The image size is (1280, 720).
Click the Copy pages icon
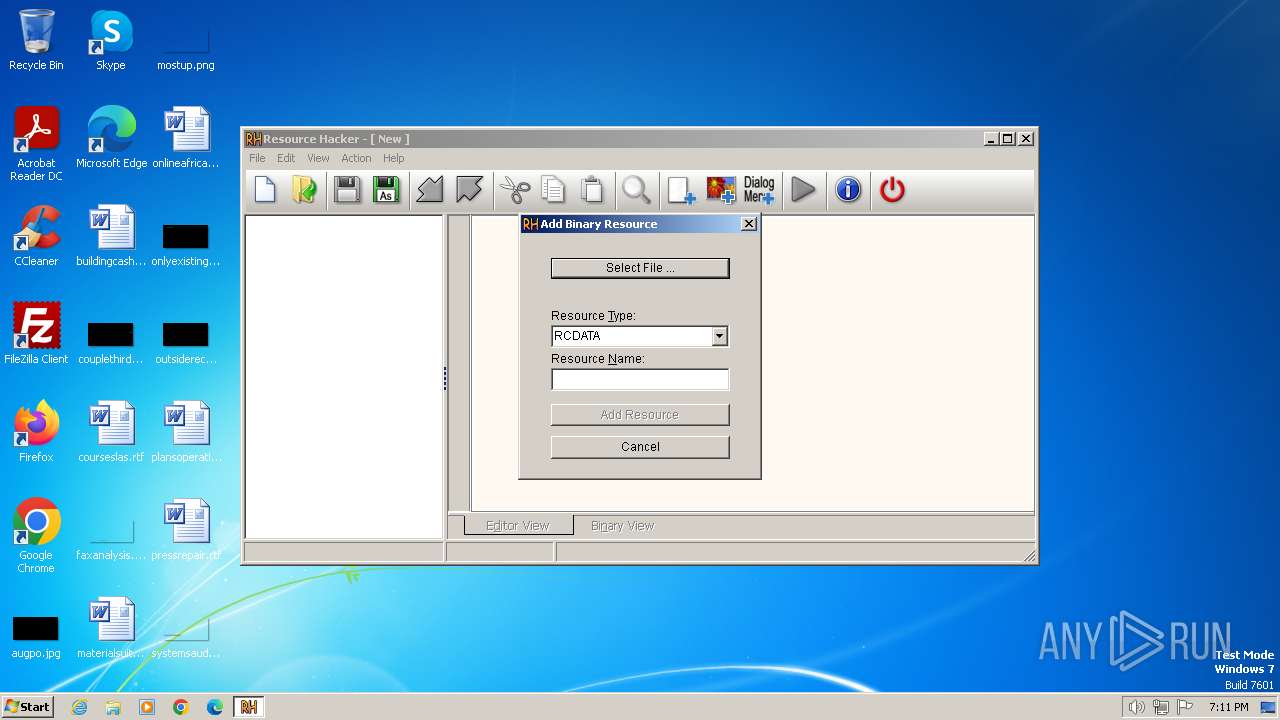click(x=553, y=189)
